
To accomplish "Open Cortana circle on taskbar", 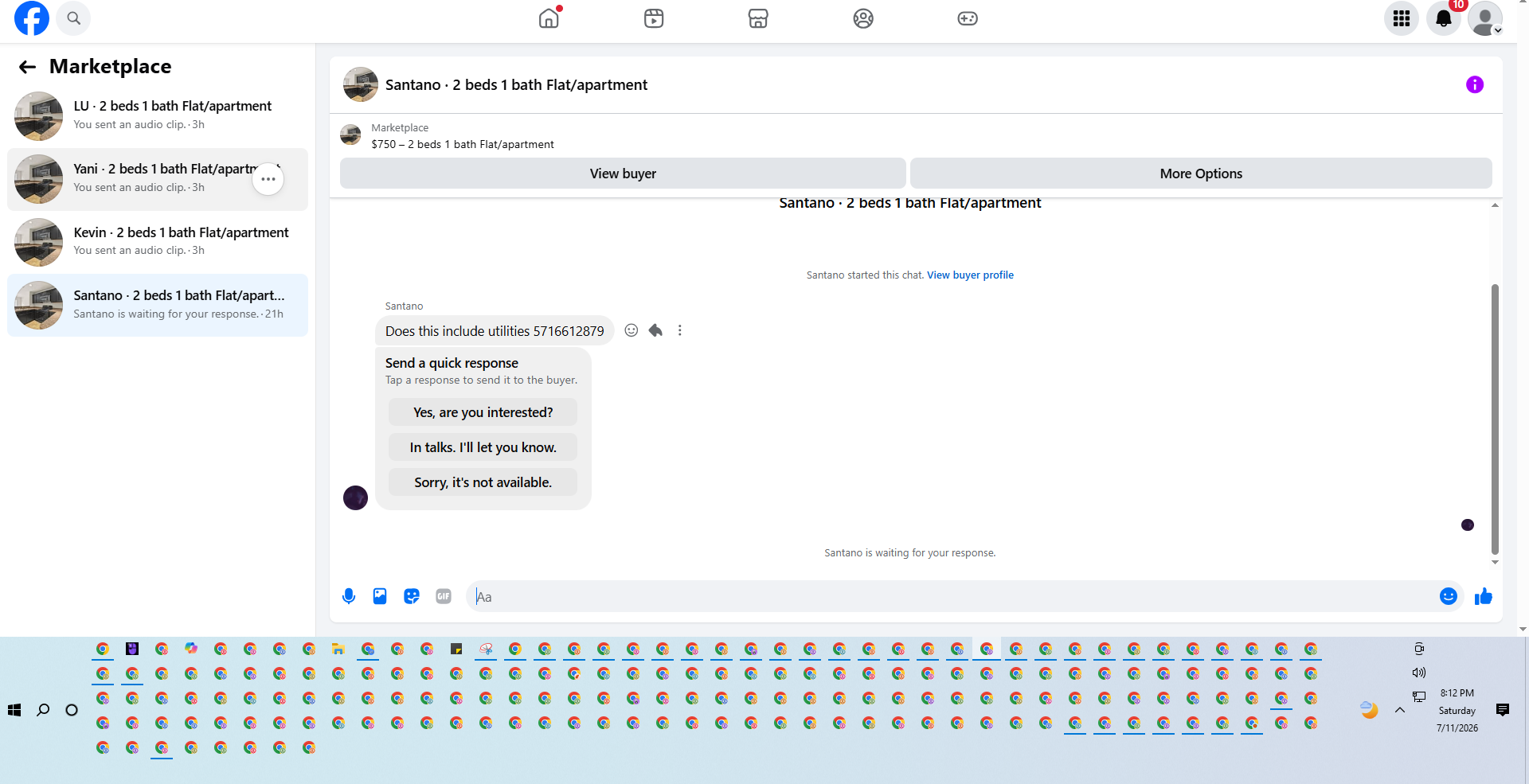I will [72, 710].
